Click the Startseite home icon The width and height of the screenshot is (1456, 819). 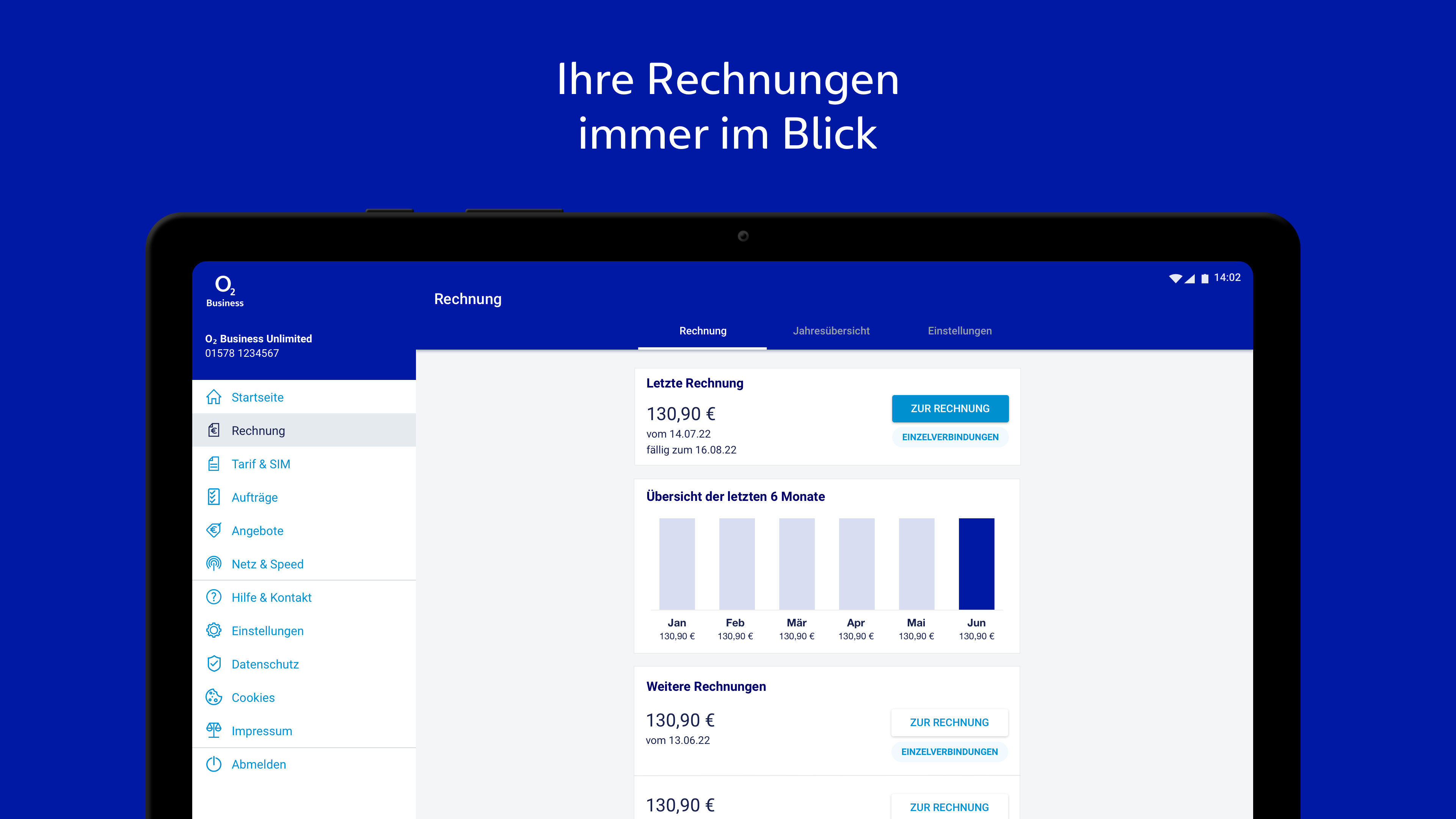213,397
